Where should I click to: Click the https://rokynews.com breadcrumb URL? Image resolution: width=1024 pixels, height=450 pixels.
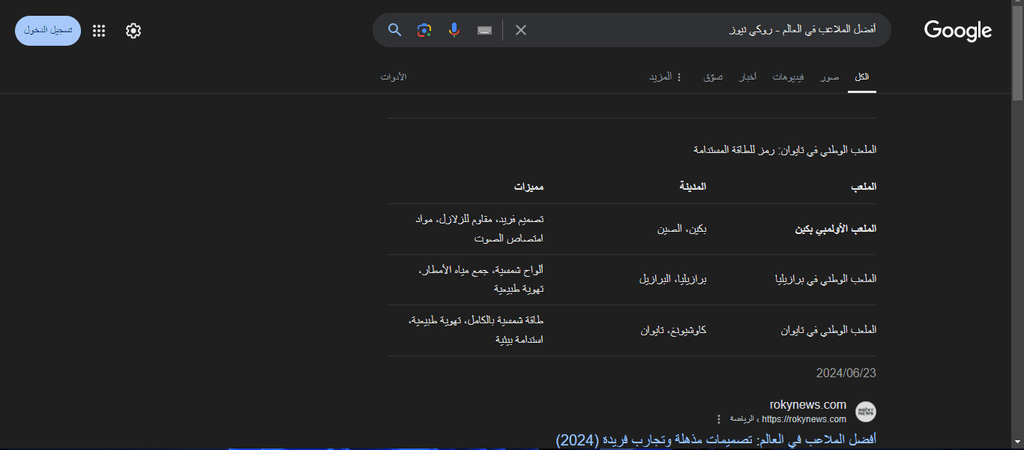point(804,419)
